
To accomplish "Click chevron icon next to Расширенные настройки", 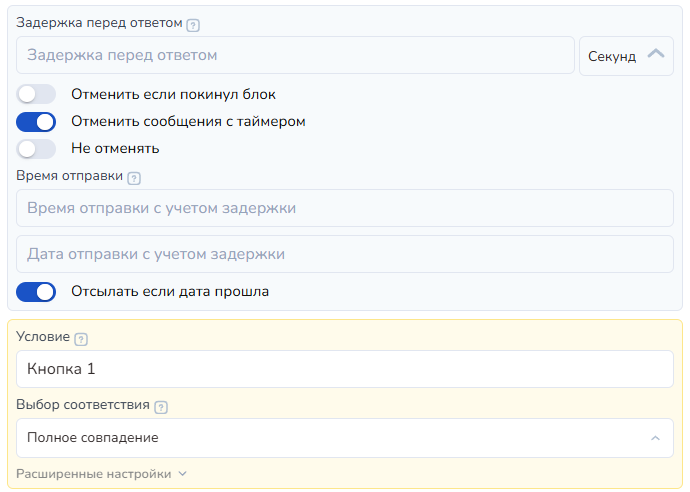I will pyautogui.click(x=183, y=474).
